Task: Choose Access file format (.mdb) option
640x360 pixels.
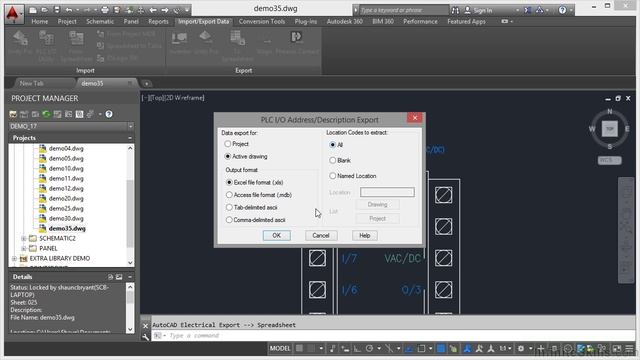Action: [229, 195]
